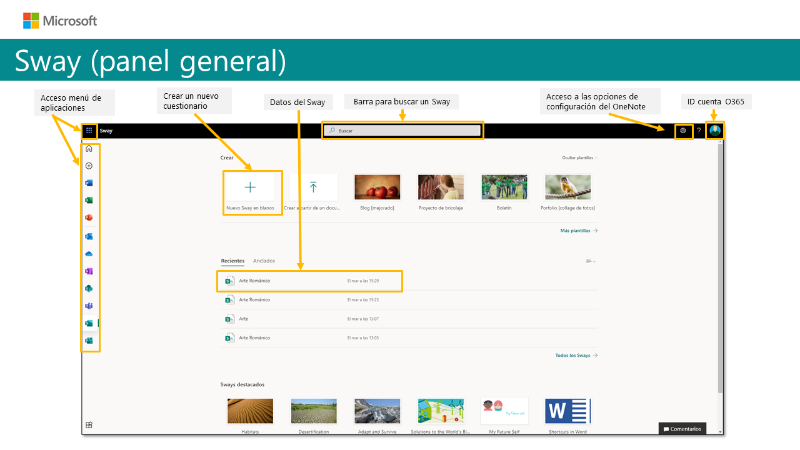Go to Home in the sidebar
800x450 pixels.
[89, 148]
